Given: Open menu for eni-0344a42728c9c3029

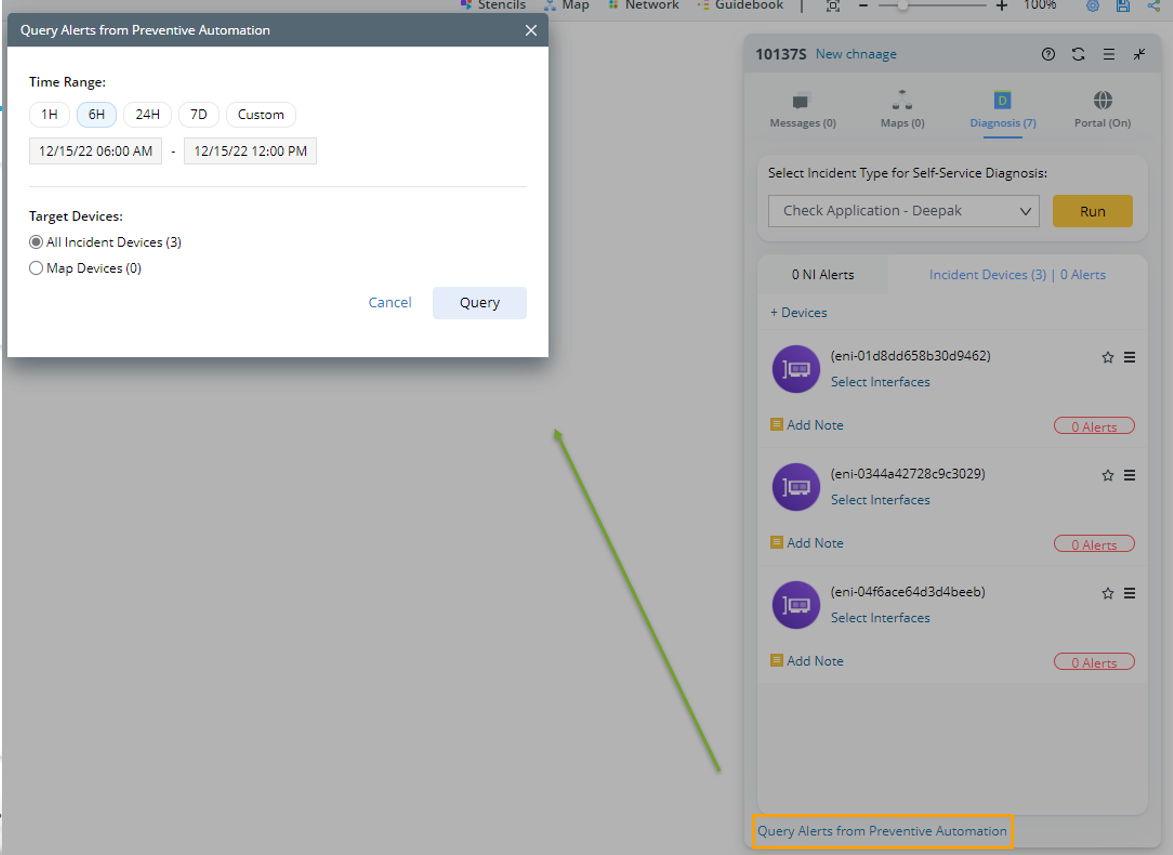Looking at the screenshot, I should tap(1130, 475).
